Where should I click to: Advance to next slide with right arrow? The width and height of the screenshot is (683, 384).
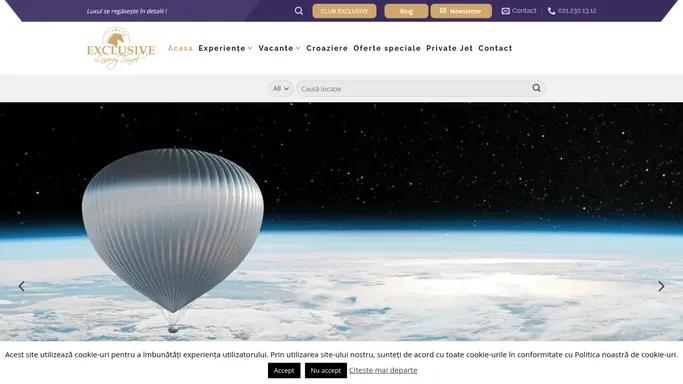click(661, 286)
